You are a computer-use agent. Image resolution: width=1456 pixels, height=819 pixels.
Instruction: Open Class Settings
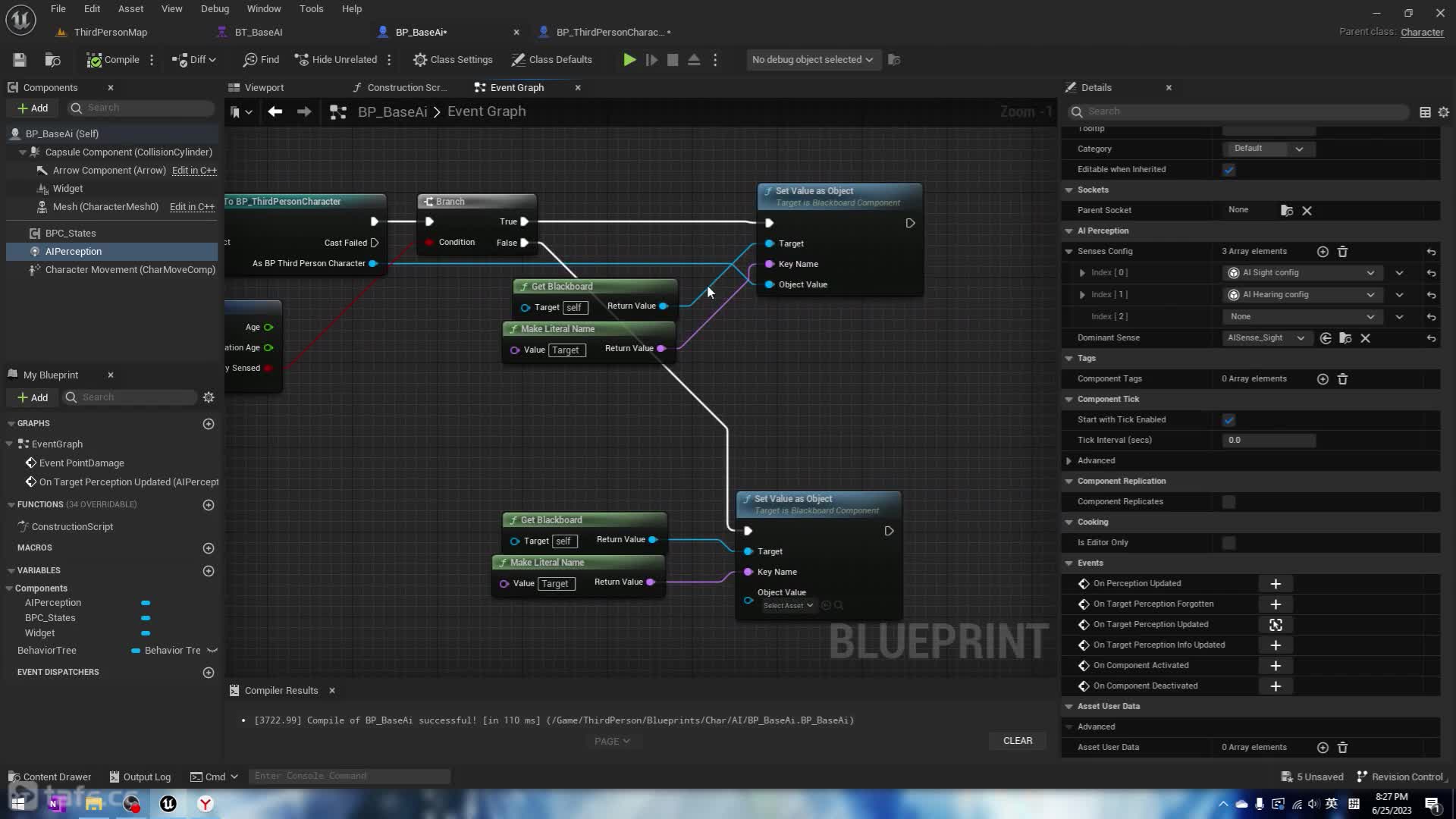click(453, 60)
